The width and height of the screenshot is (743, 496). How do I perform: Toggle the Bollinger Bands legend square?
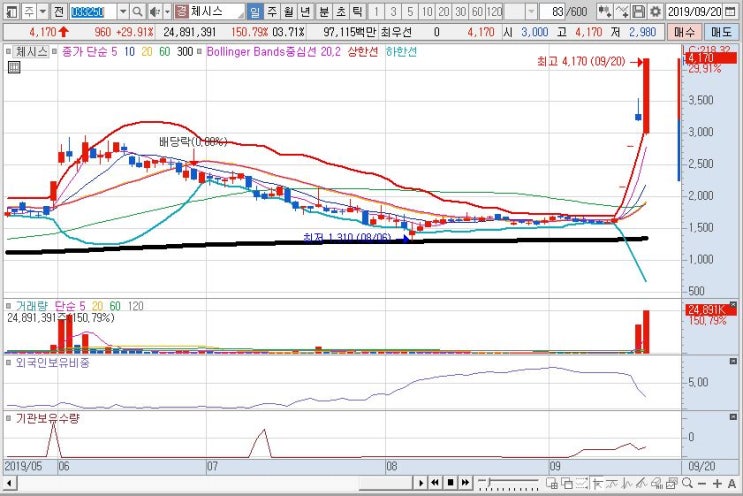click(199, 52)
